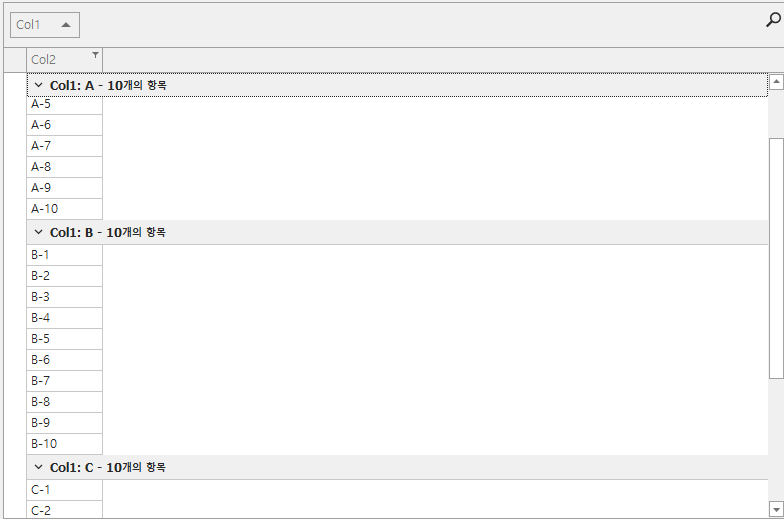Collapse the Col1: C group
Image resolution: width=784 pixels, height=519 pixels.
click(38, 467)
